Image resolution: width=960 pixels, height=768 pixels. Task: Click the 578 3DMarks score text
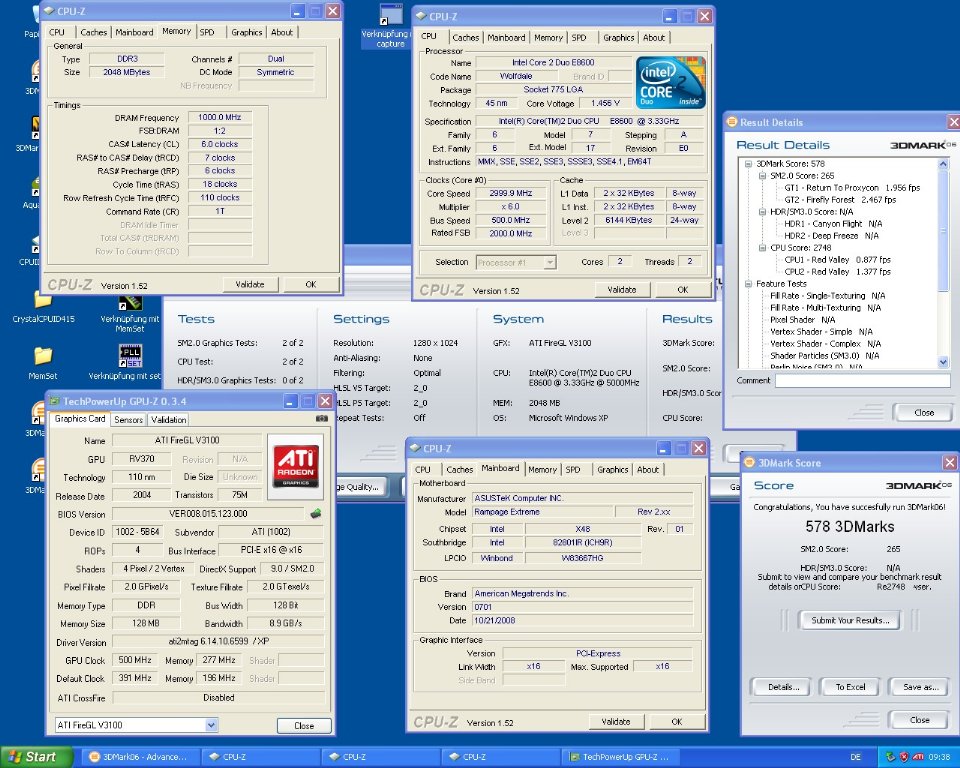[850, 527]
